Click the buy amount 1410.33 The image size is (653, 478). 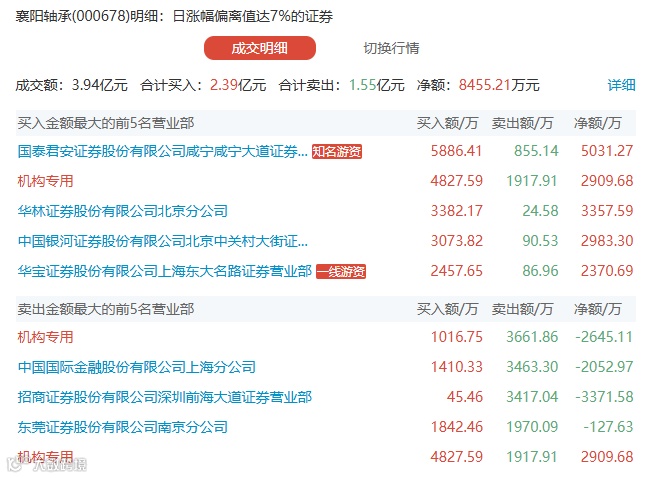point(456,366)
